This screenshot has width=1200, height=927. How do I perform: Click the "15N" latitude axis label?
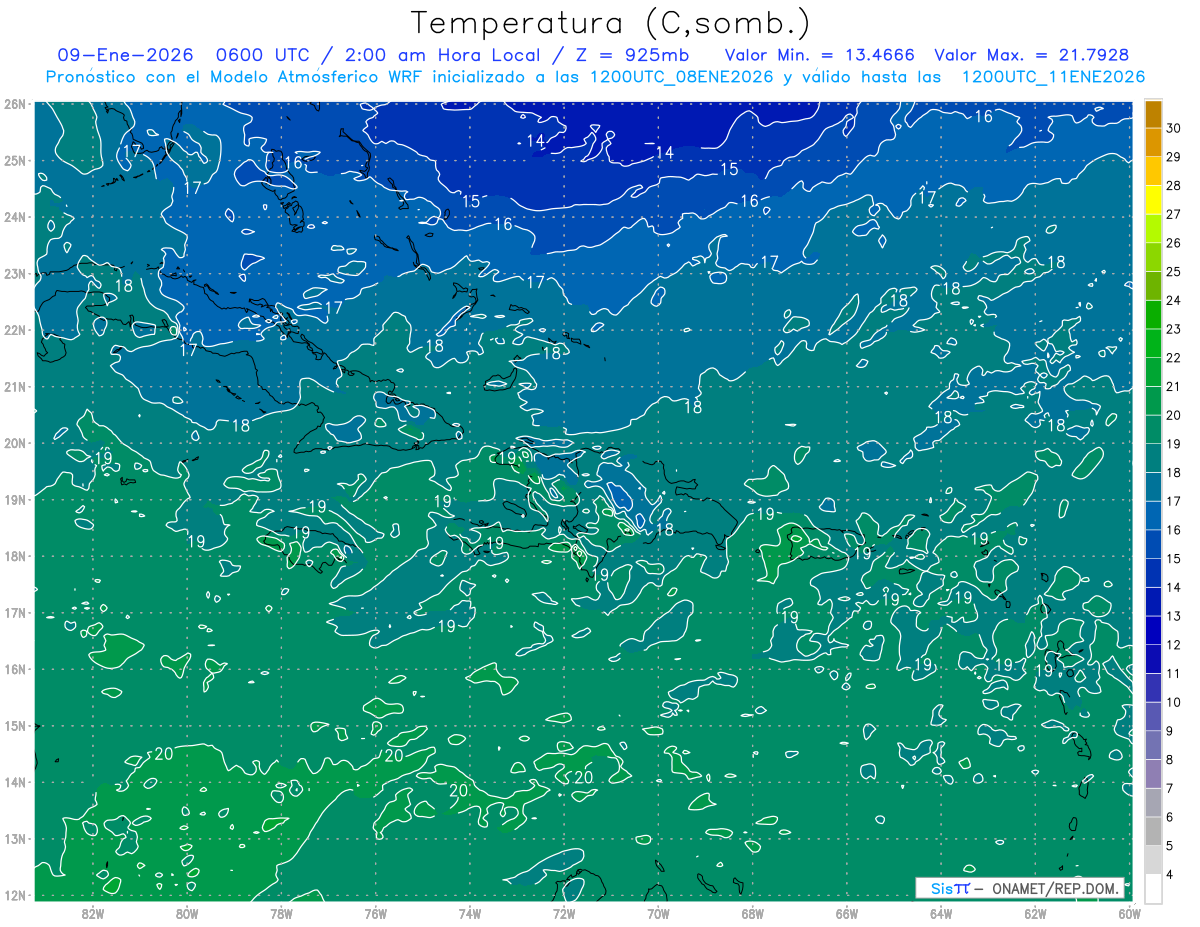(x=15, y=726)
